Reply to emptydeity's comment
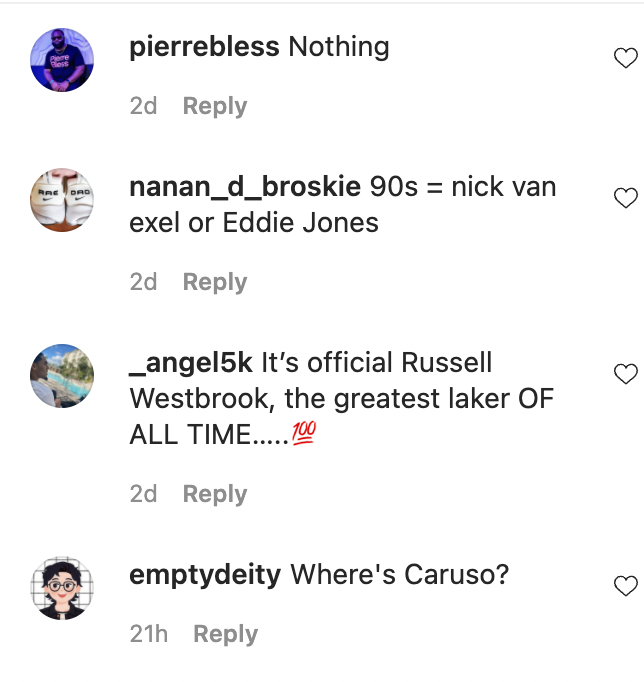Image resolution: width=644 pixels, height=682 pixels. click(x=225, y=634)
